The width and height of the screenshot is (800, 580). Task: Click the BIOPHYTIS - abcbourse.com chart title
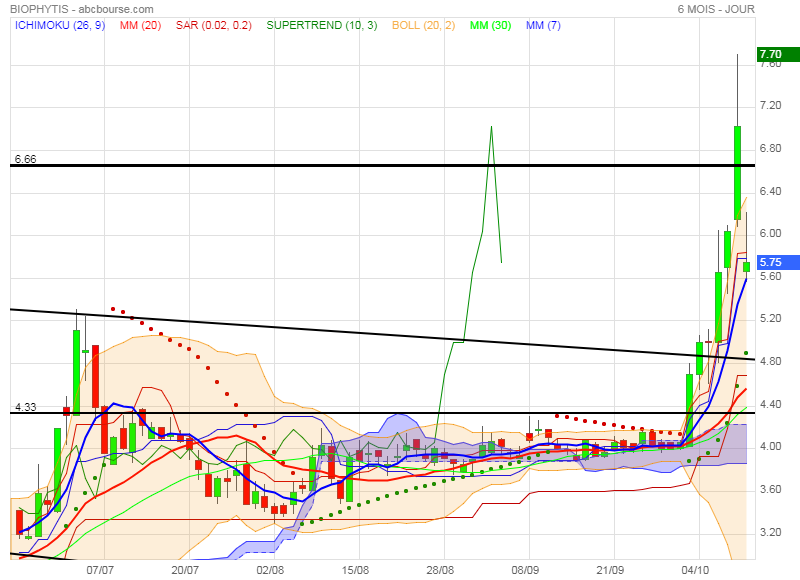click(82, 9)
